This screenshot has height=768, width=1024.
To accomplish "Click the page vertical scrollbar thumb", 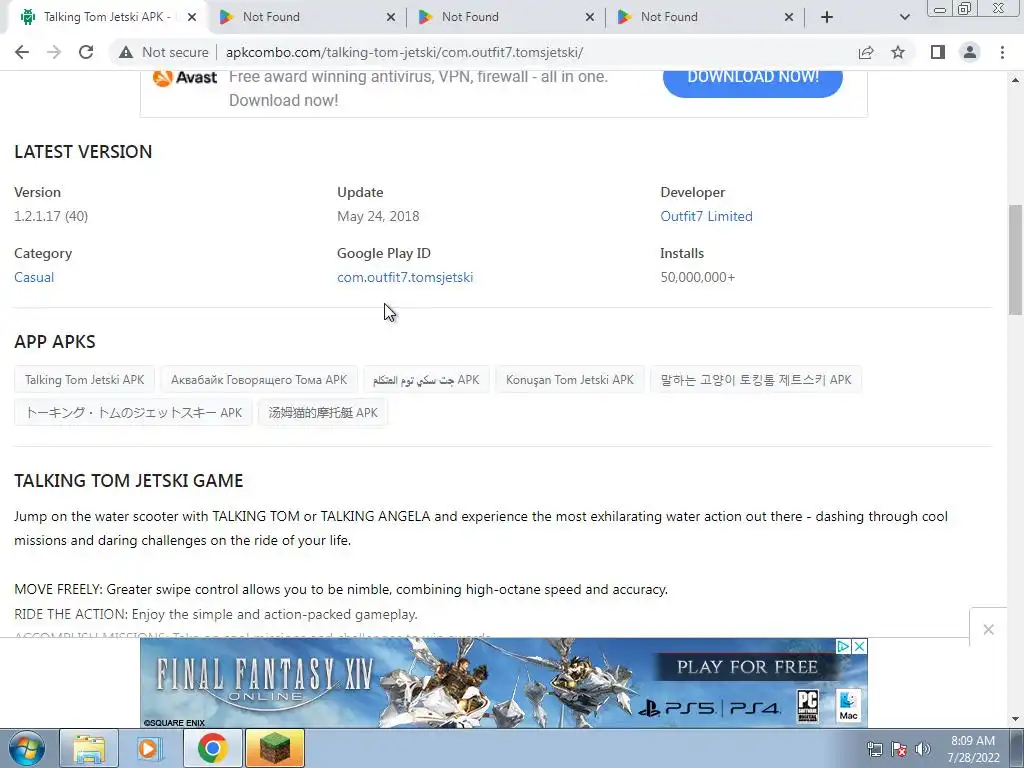I will pyautogui.click(x=1015, y=261).
